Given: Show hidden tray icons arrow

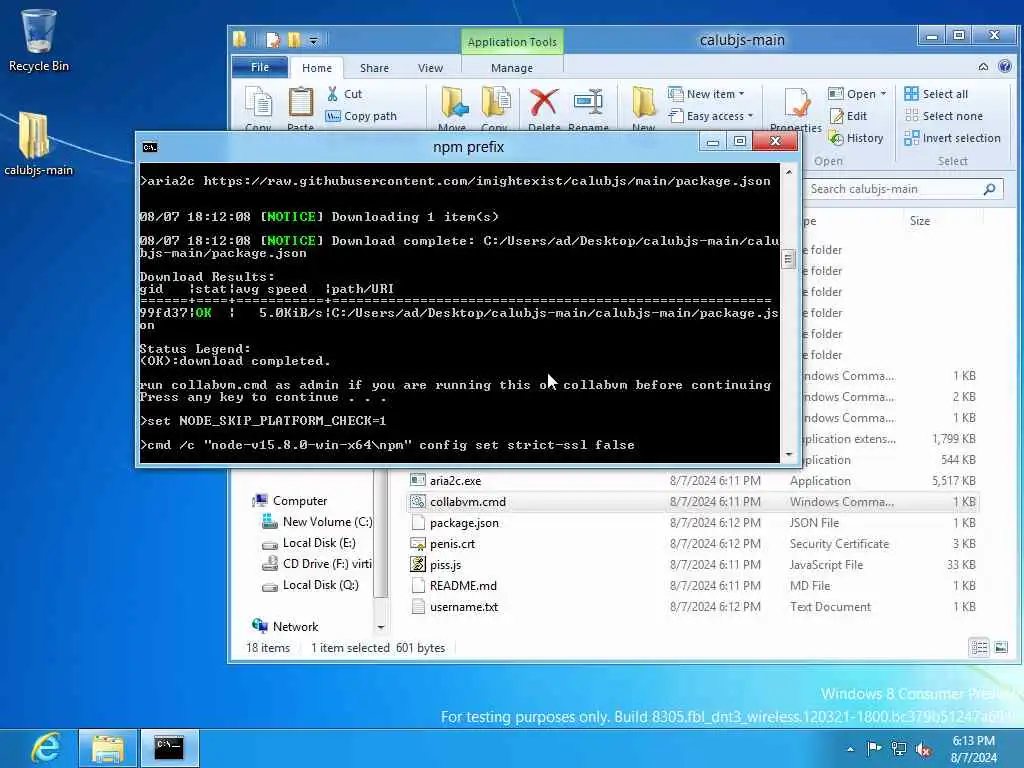Looking at the screenshot, I should click(x=850, y=749).
